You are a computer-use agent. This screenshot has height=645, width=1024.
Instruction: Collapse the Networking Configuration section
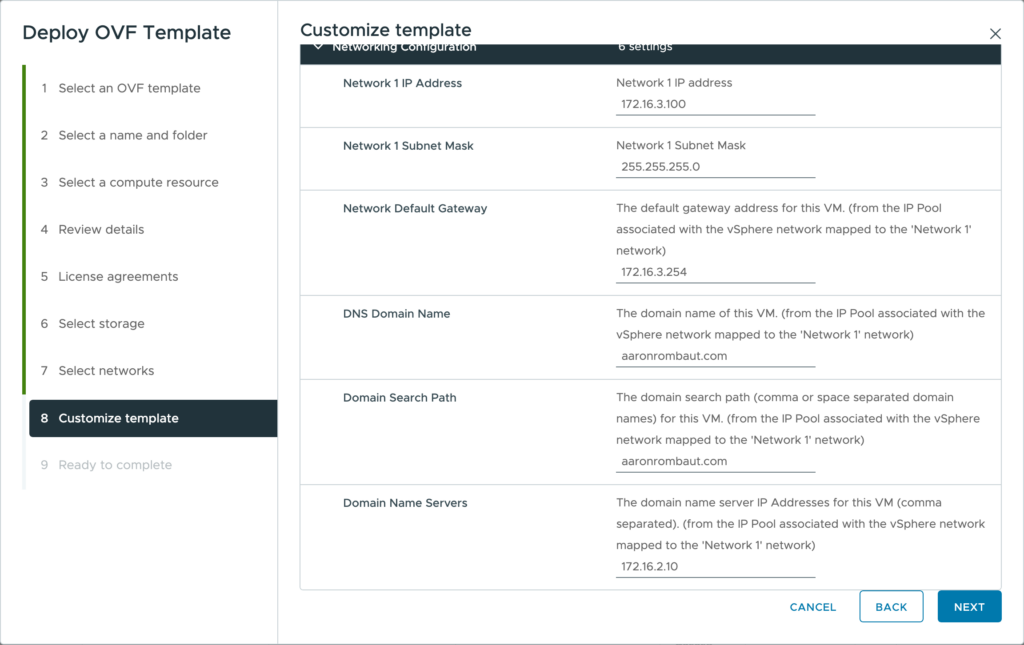coord(318,48)
